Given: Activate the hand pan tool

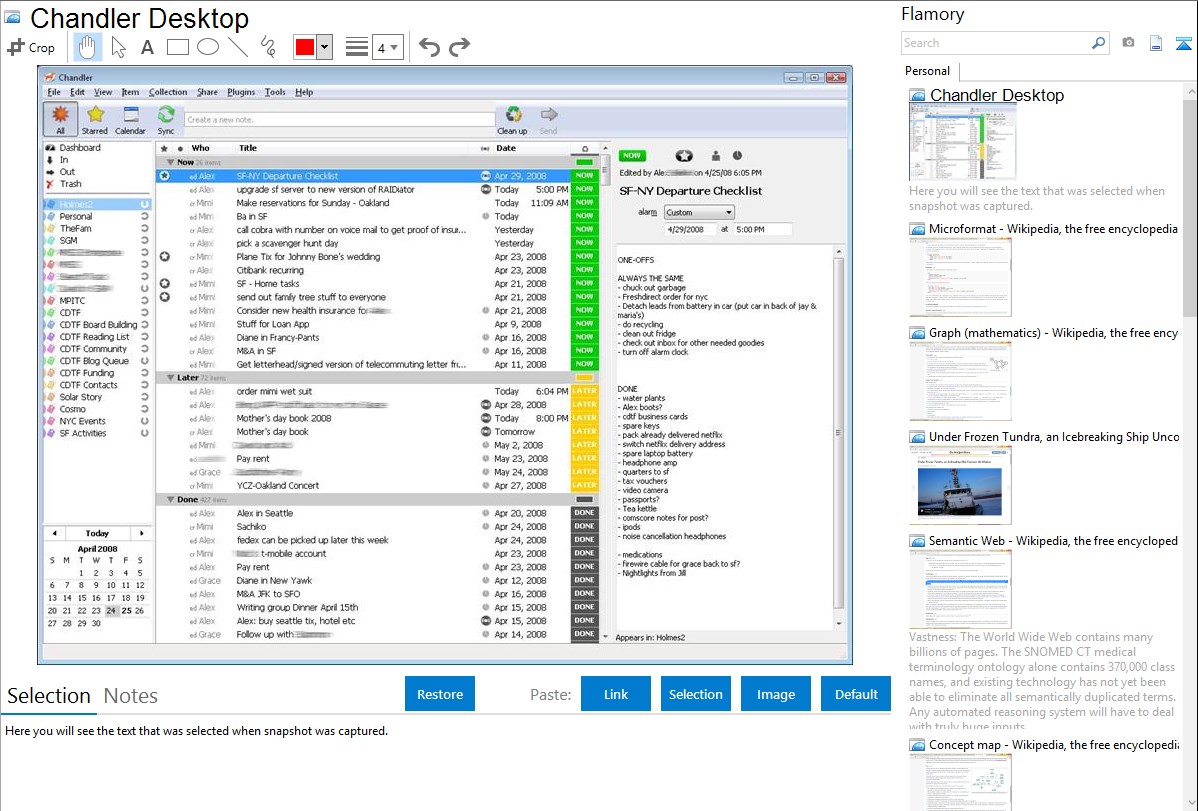Looking at the screenshot, I should pyautogui.click(x=87, y=47).
